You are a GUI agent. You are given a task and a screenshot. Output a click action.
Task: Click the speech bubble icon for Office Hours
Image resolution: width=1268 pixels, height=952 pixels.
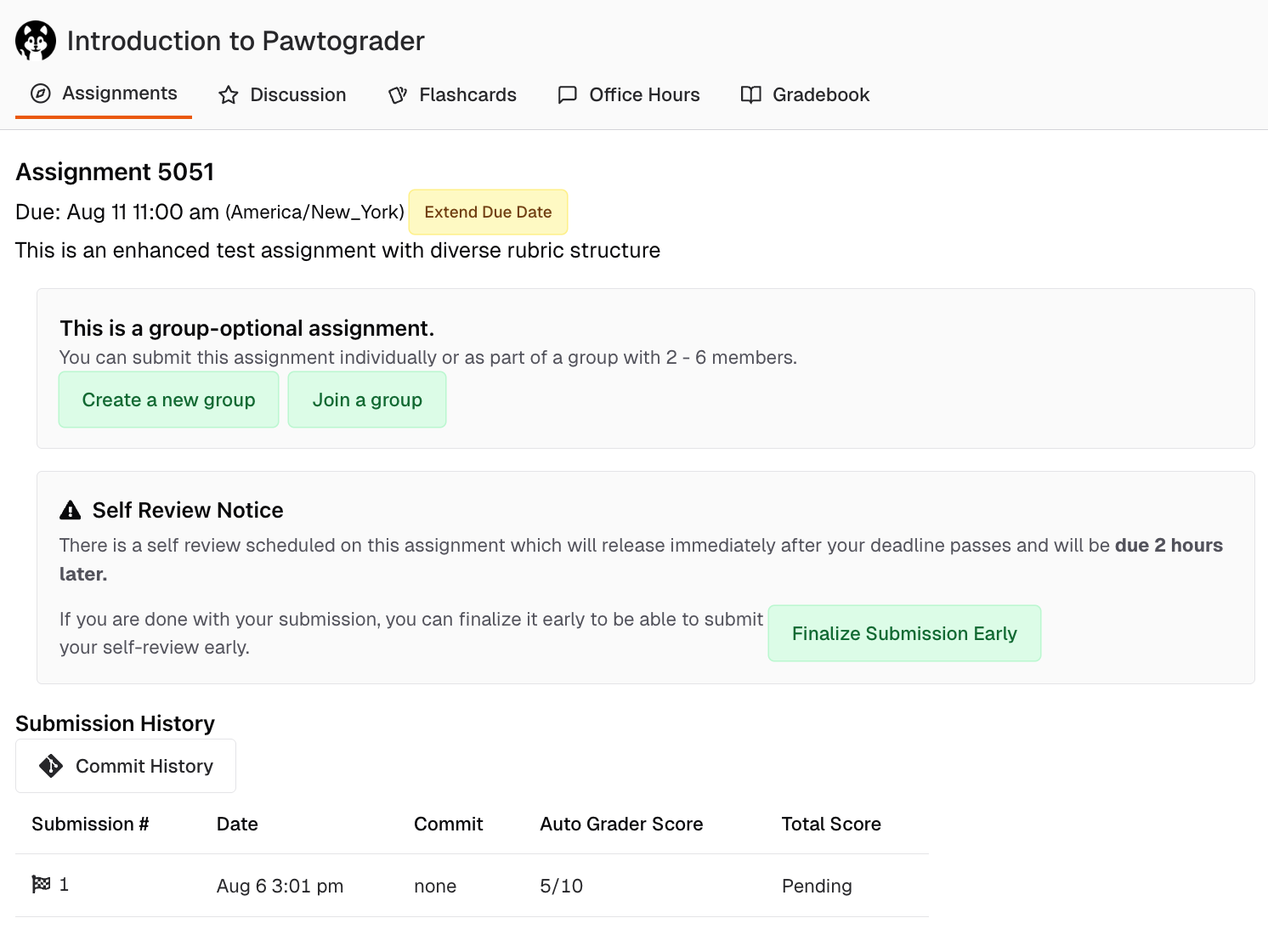coord(566,95)
